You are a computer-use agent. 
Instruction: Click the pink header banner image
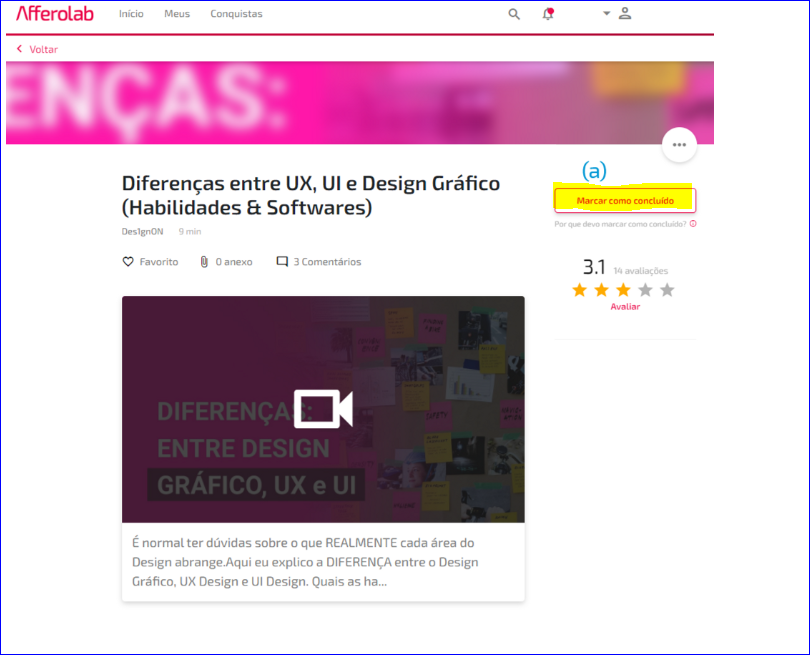pos(360,103)
